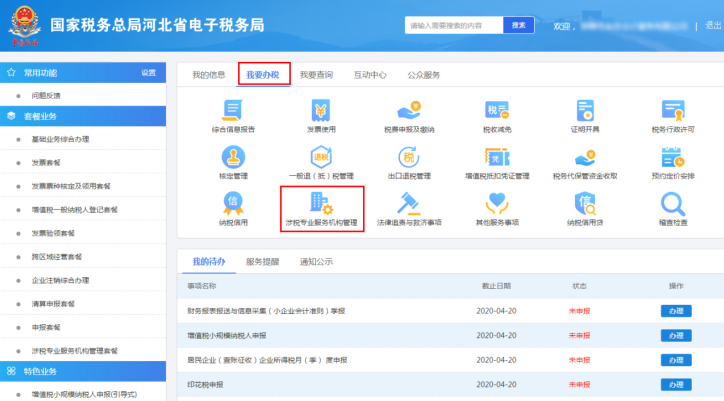This screenshot has height=401, width=724.
Task: Open 清算申报套餐 in sidebar
Action: [53, 304]
